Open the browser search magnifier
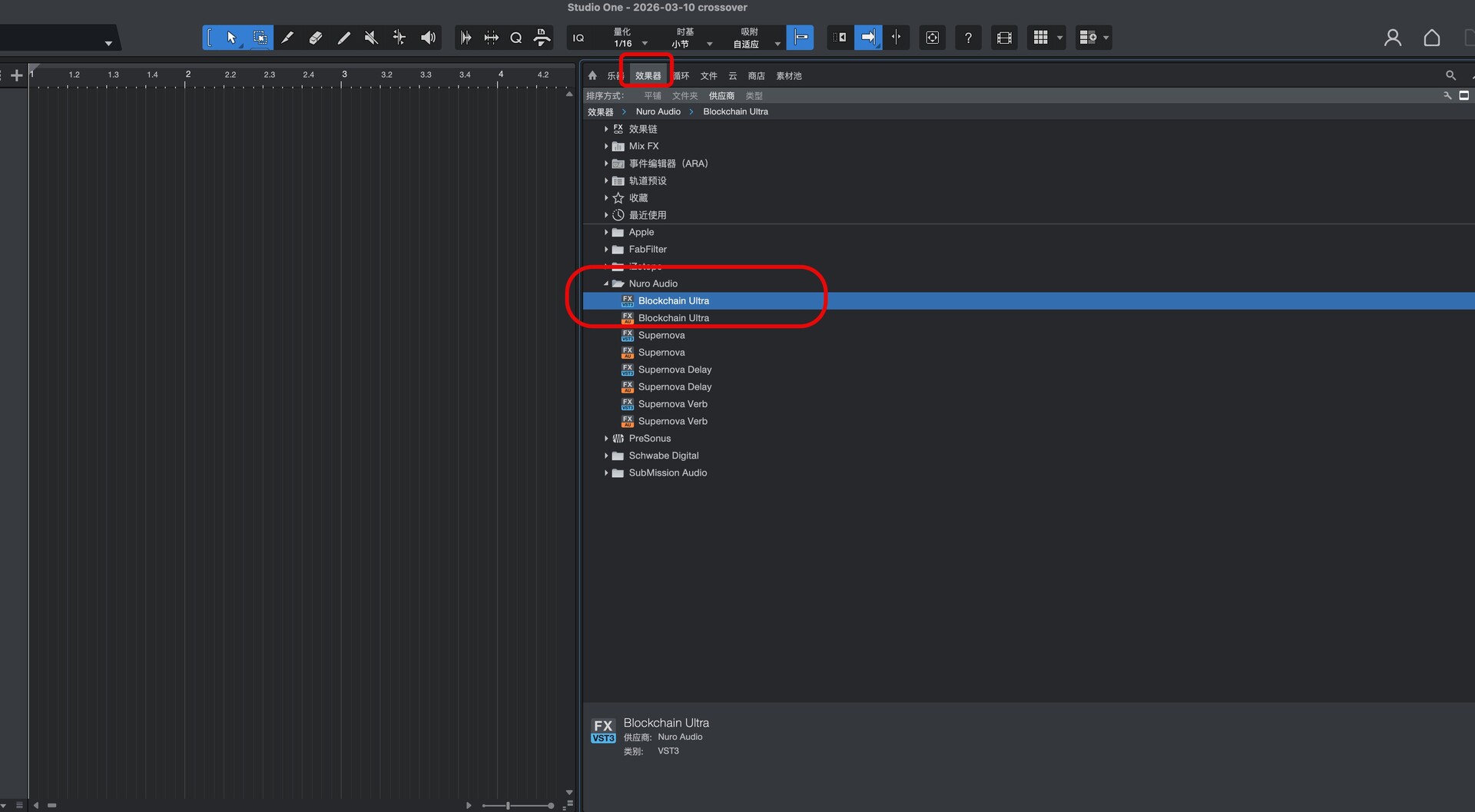This screenshot has height=812, width=1475. coord(1450,75)
